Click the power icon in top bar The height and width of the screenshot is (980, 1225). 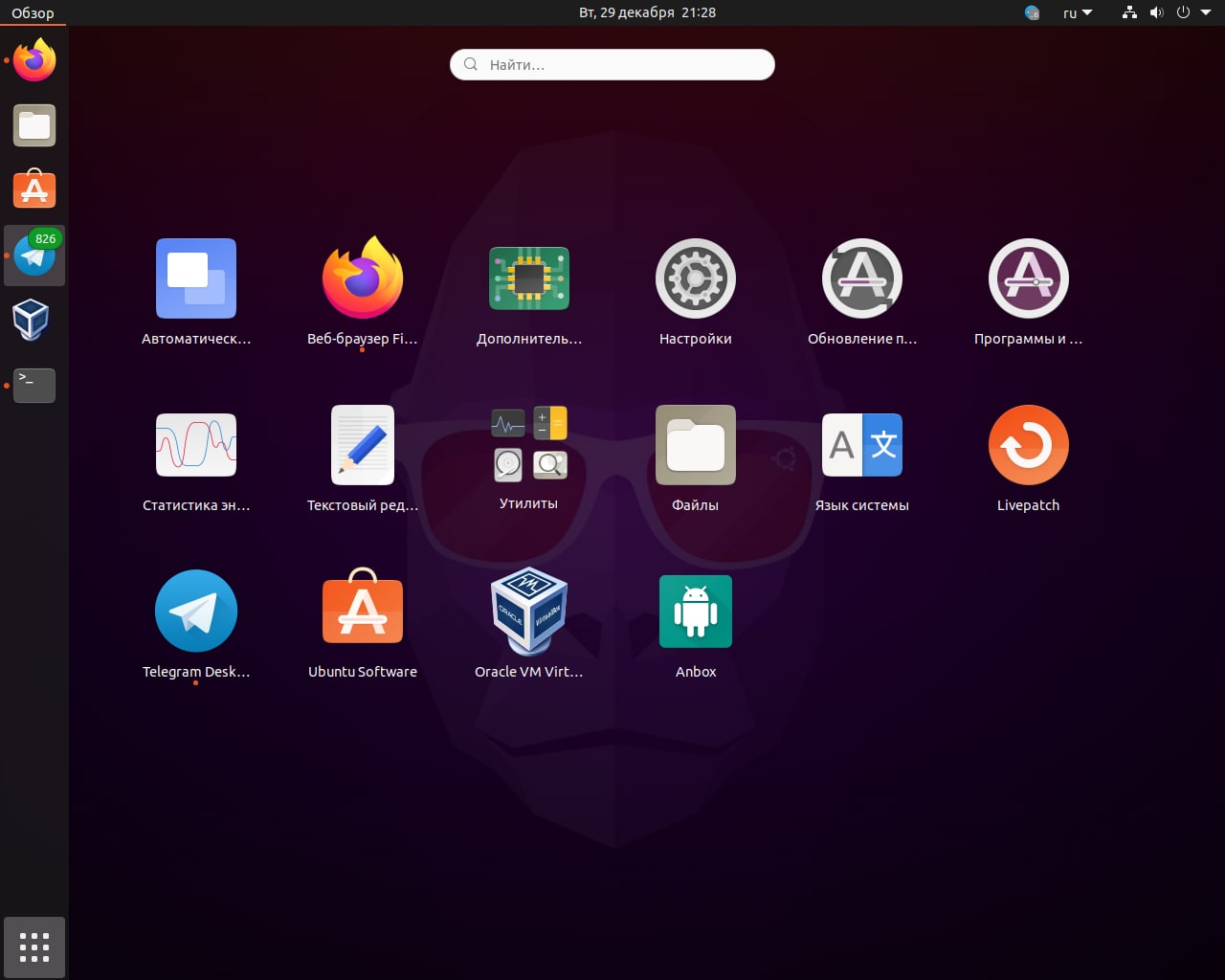tap(1183, 12)
